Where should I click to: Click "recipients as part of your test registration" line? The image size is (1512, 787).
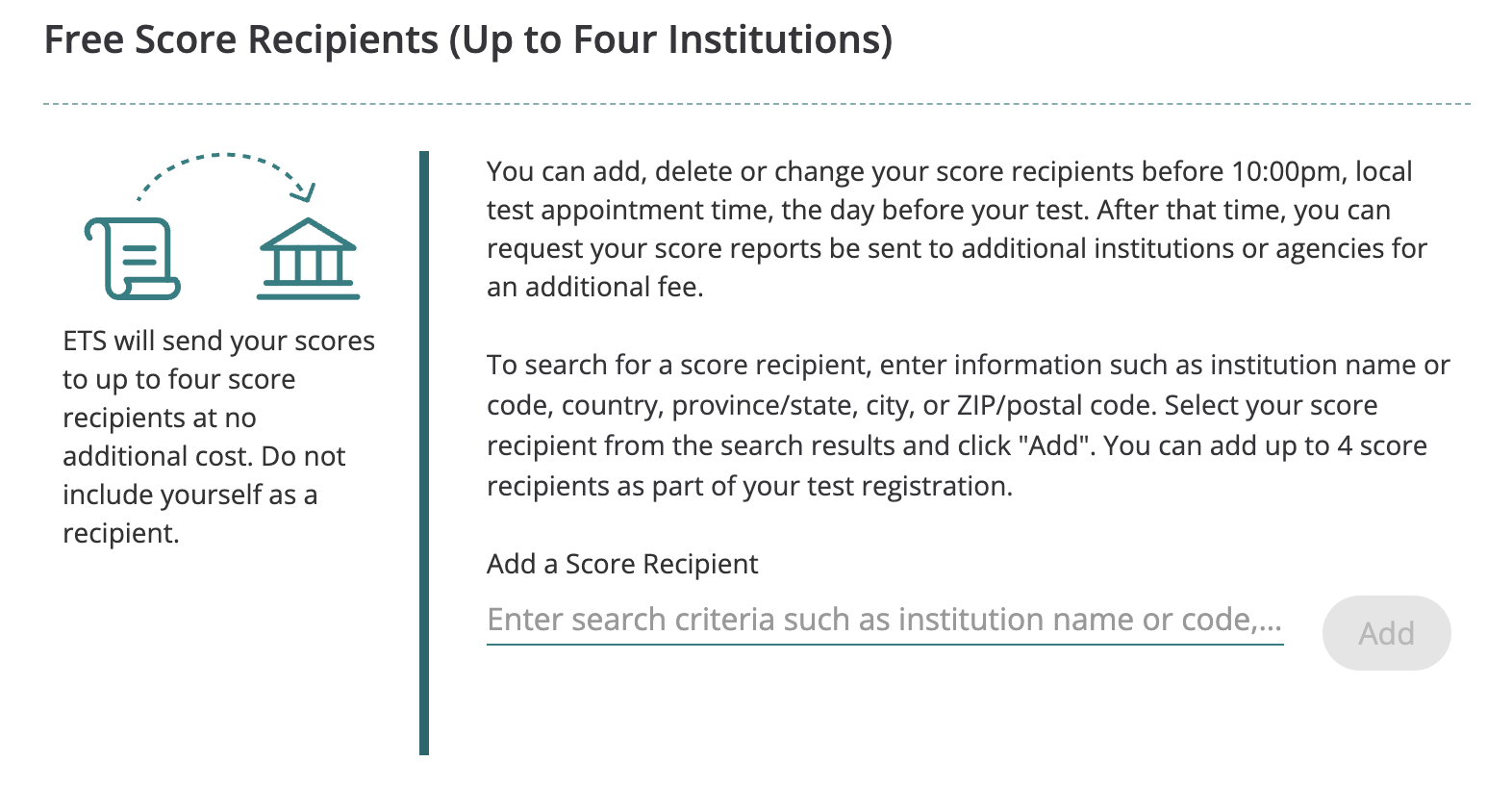coord(749,487)
